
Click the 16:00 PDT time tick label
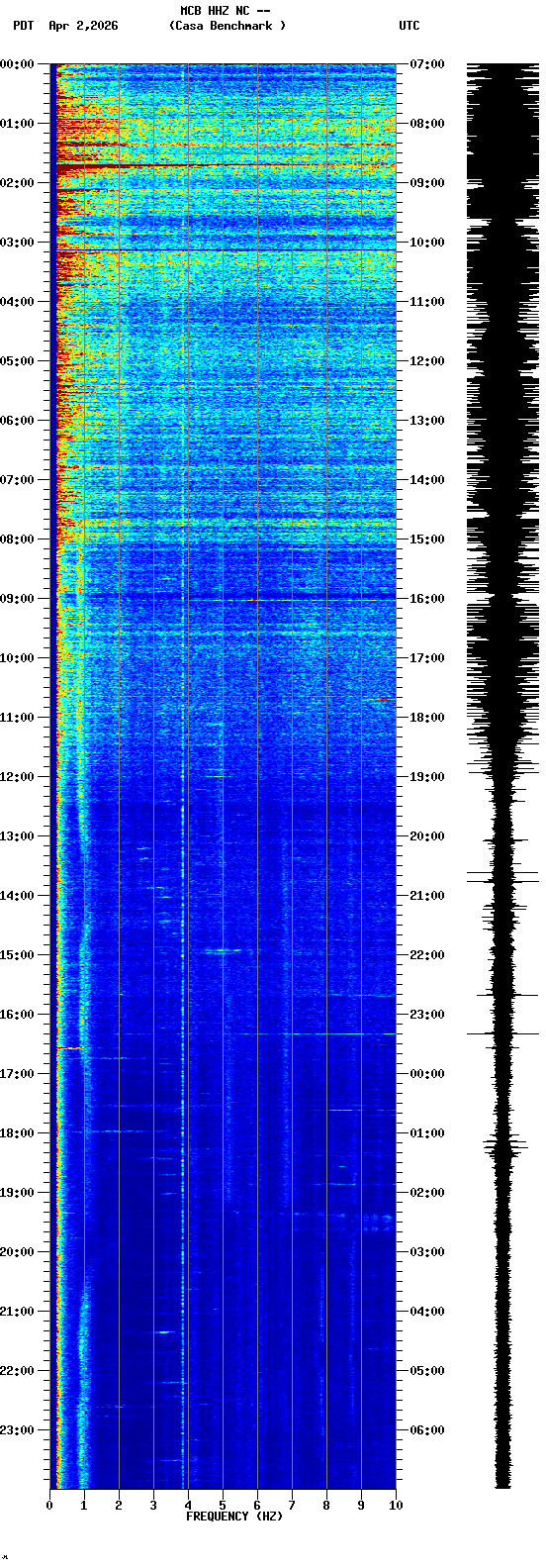point(17,1015)
